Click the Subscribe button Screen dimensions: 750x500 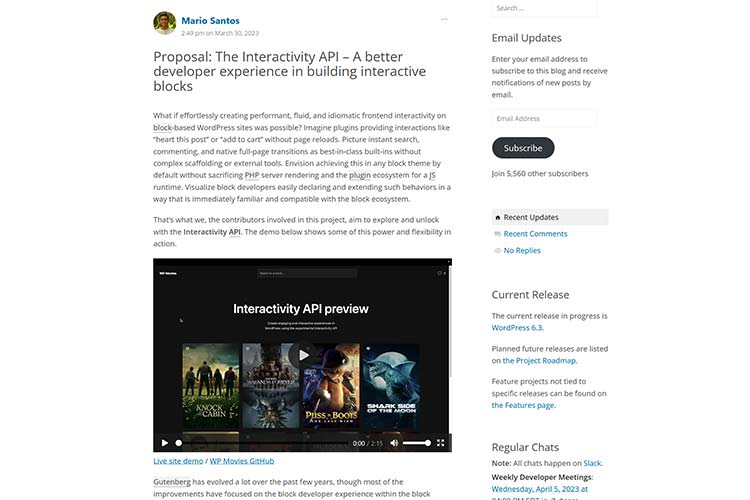pos(523,148)
